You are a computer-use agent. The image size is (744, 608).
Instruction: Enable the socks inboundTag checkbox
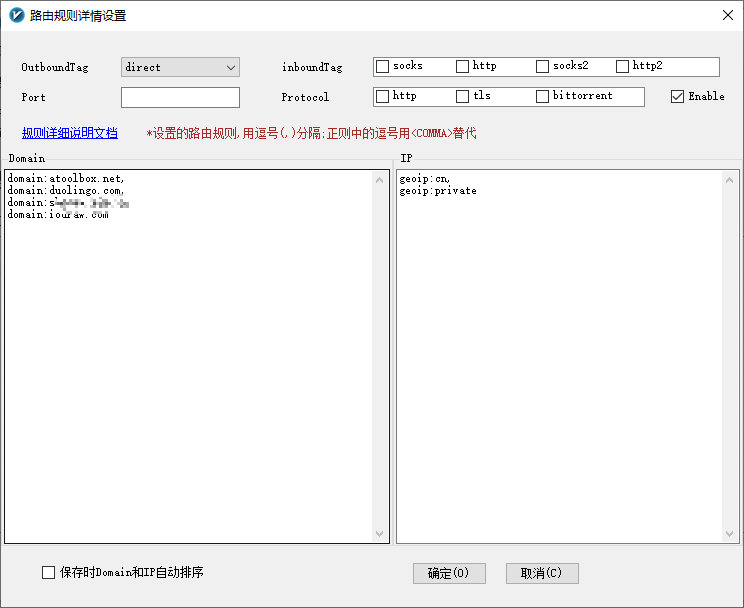pos(382,66)
